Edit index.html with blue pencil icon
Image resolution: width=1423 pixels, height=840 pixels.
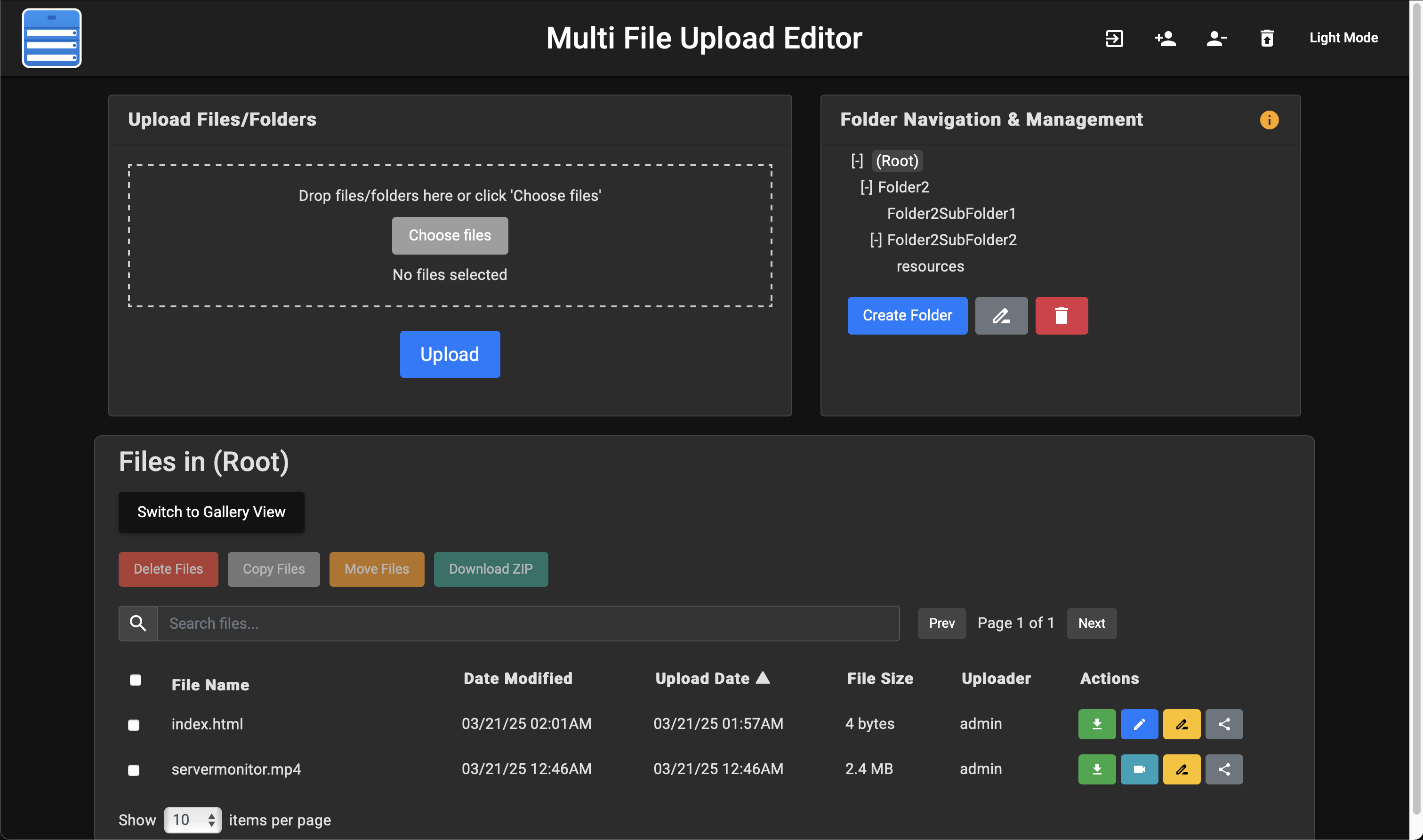click(x=1139, y=724)
